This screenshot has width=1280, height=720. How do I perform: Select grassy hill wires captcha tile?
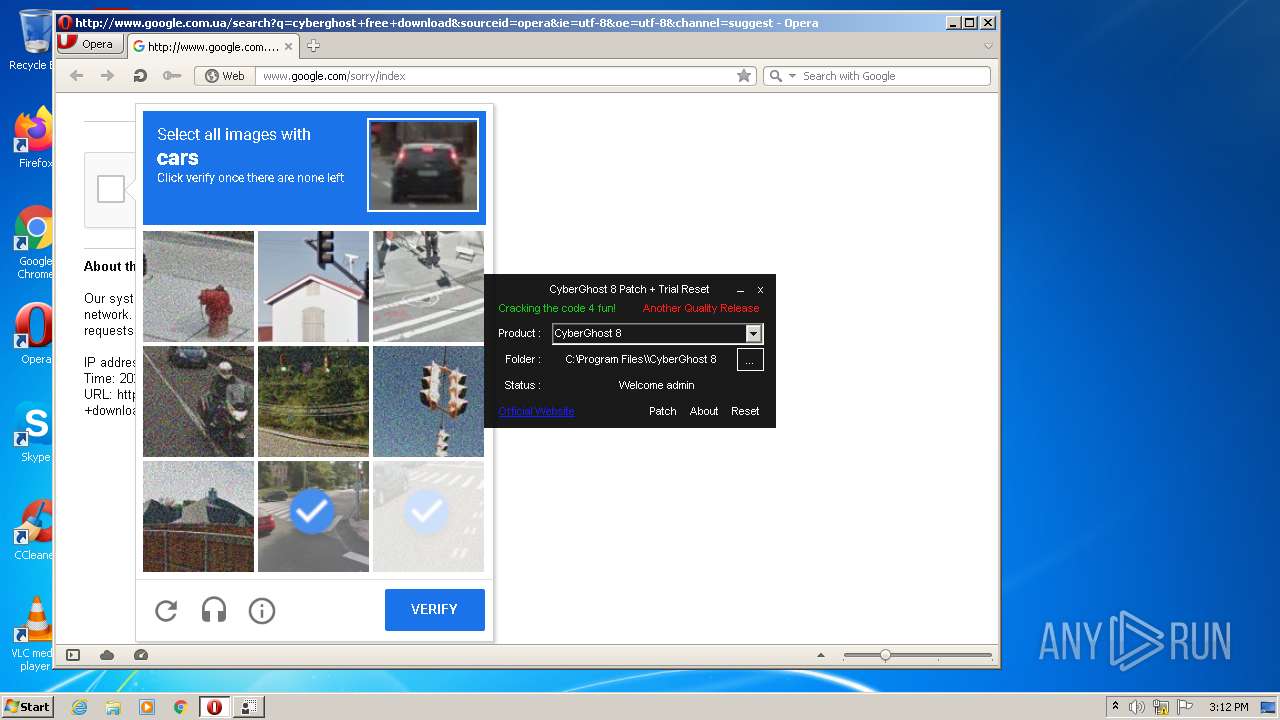[313, 401]
